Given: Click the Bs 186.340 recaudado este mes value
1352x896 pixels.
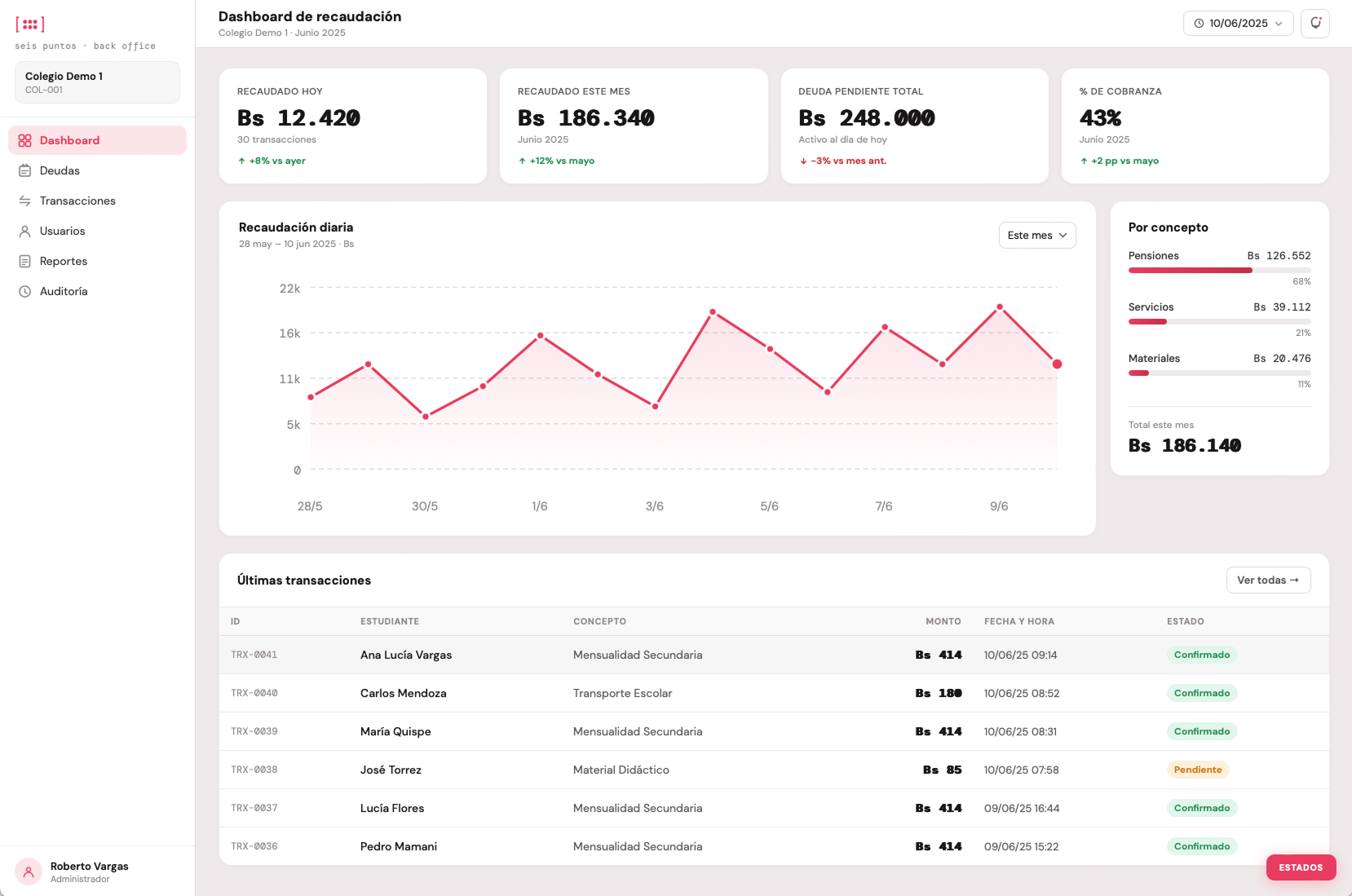Looking at the screenshot, I should [585, 118].
